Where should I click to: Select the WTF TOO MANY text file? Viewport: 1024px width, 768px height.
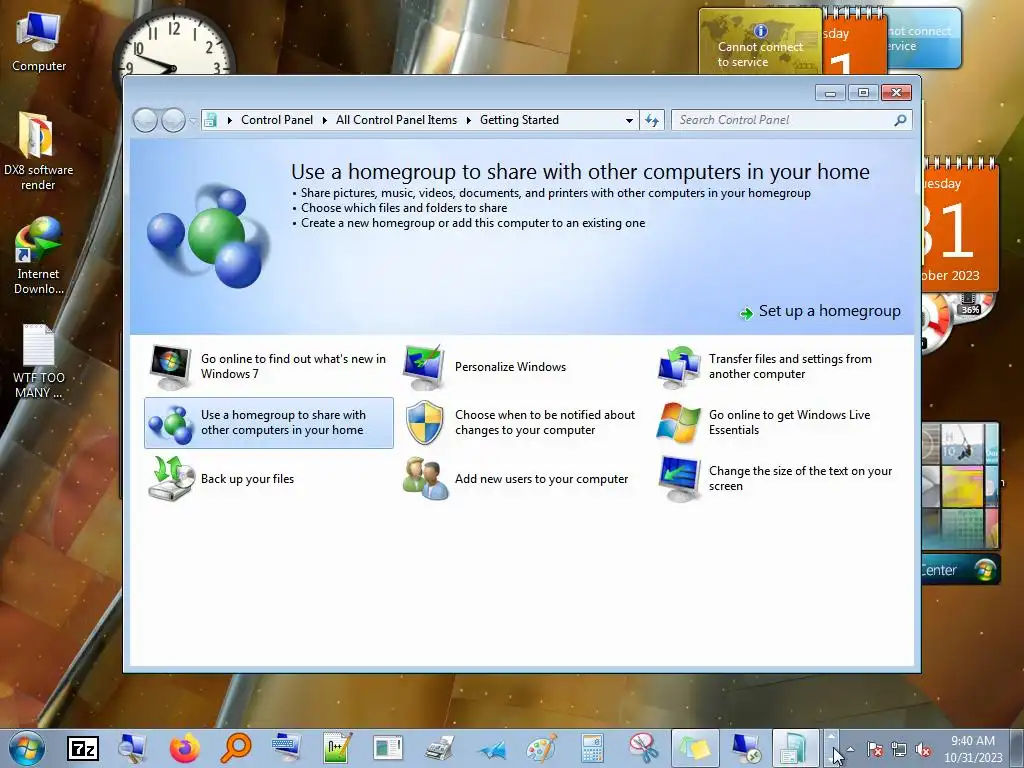(39, 361)
